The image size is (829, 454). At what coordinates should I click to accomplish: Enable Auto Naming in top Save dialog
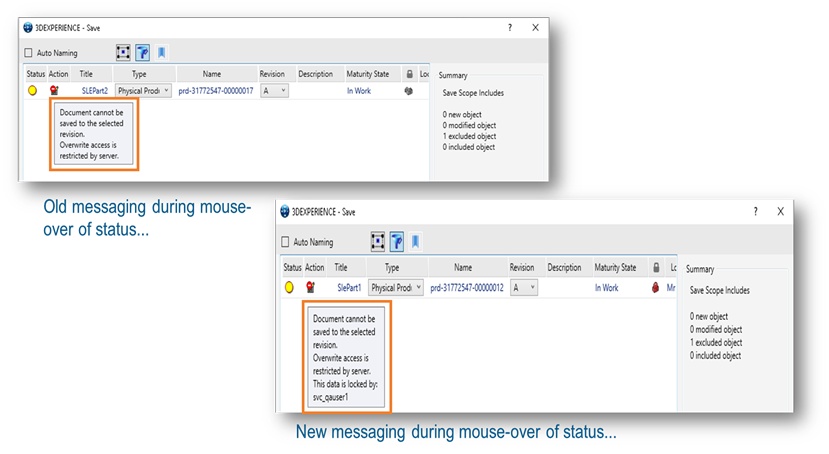click(29, 53)
